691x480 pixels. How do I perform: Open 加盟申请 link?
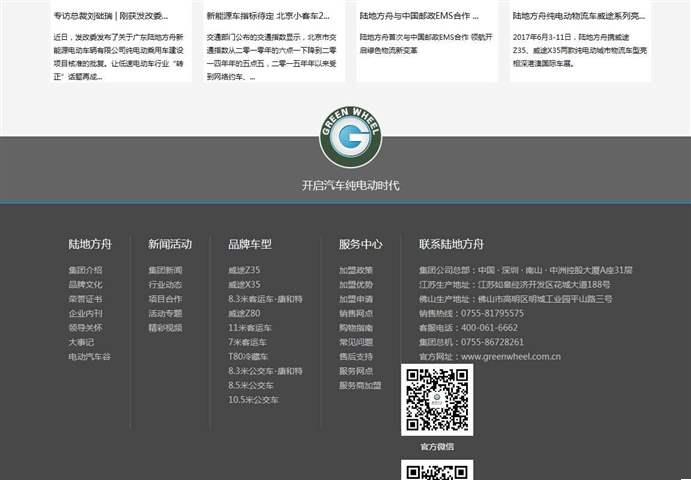[356, 299]
